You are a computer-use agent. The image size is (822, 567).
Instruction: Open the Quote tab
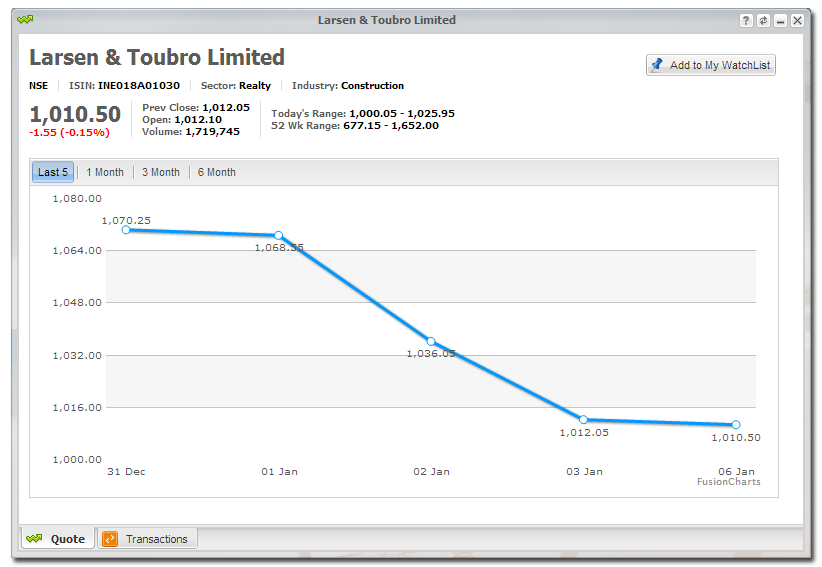point(58,539)
